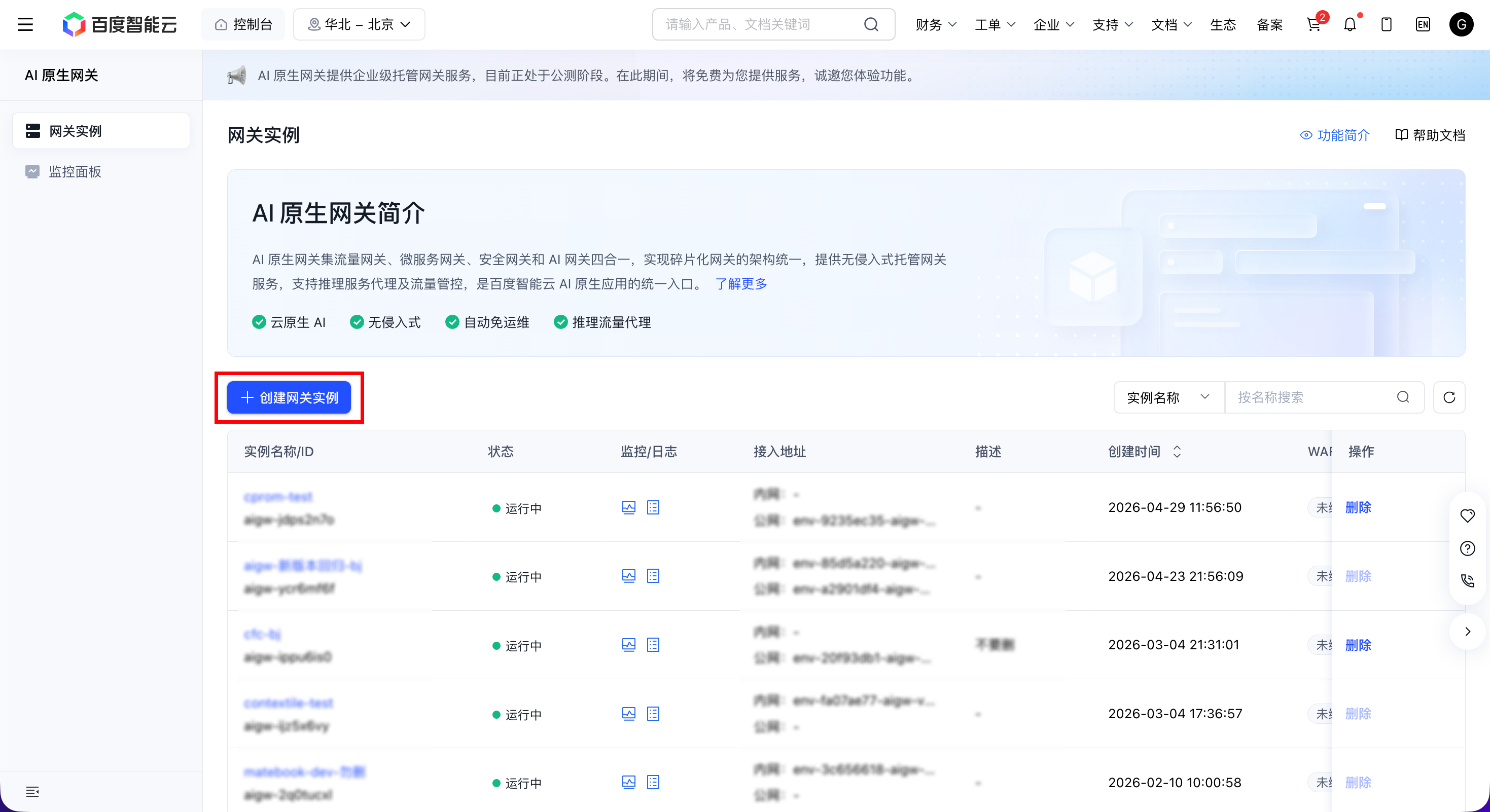The height and width of the screenshot is (812, 1490).
Task: Click the AI 原生网关 sidebar title
Action: [61, 75]
